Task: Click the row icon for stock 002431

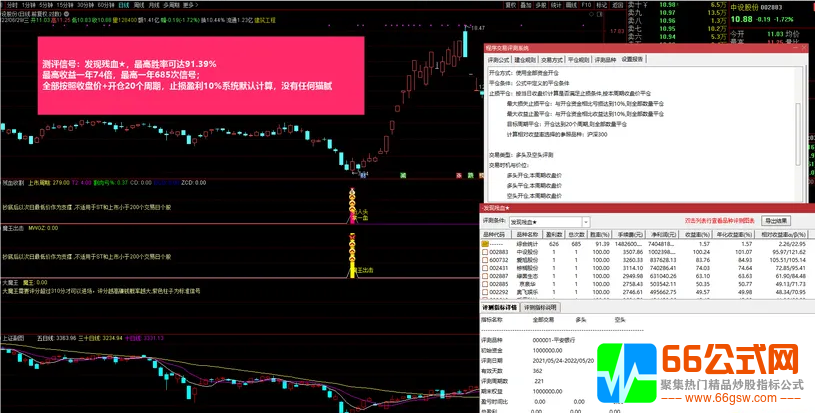Action: click(x=485, y=268)
